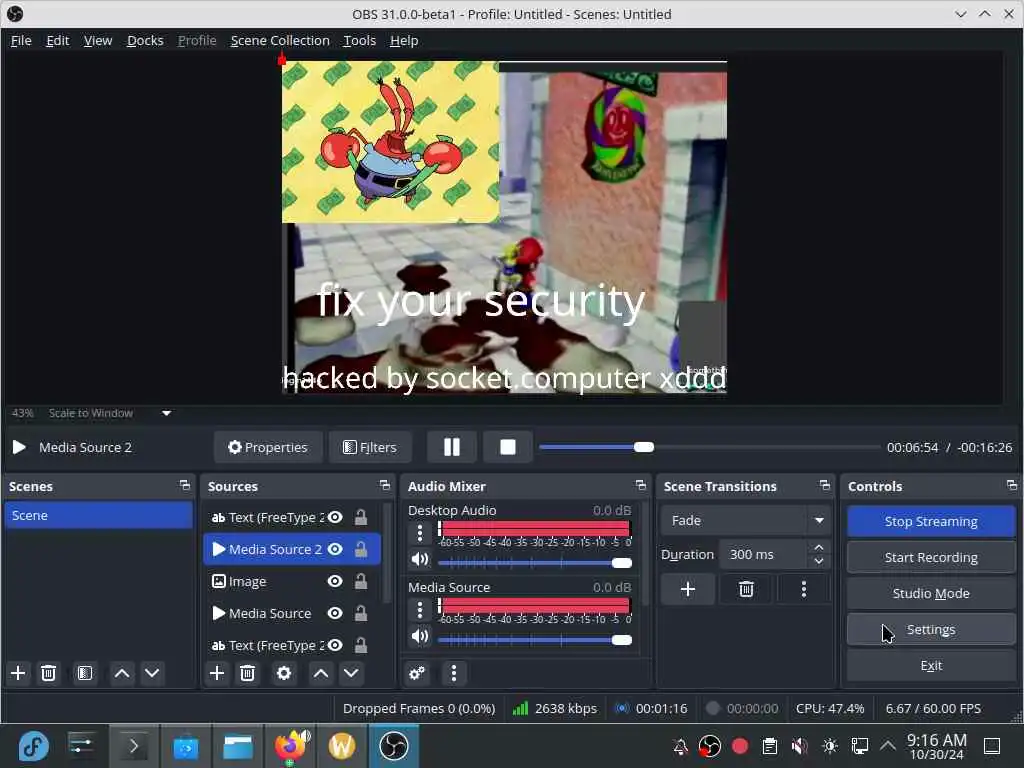Show hidden system tray icons arrow
This screenshot has height=768, width=1024.
pyautogui.click(x=888, y=745)
